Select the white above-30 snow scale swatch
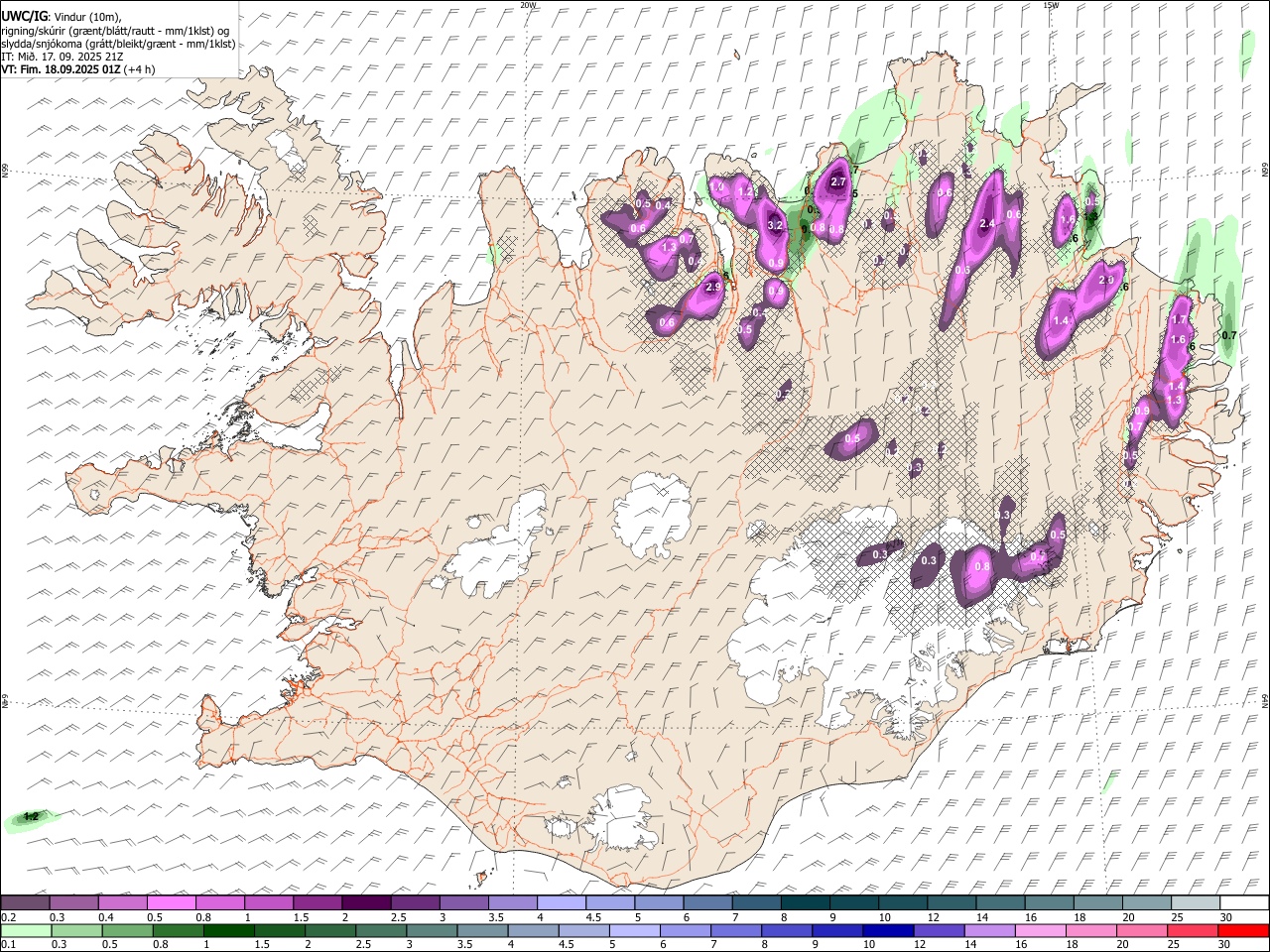Viewport: 1270px width, 952px height. point(1244,903)
